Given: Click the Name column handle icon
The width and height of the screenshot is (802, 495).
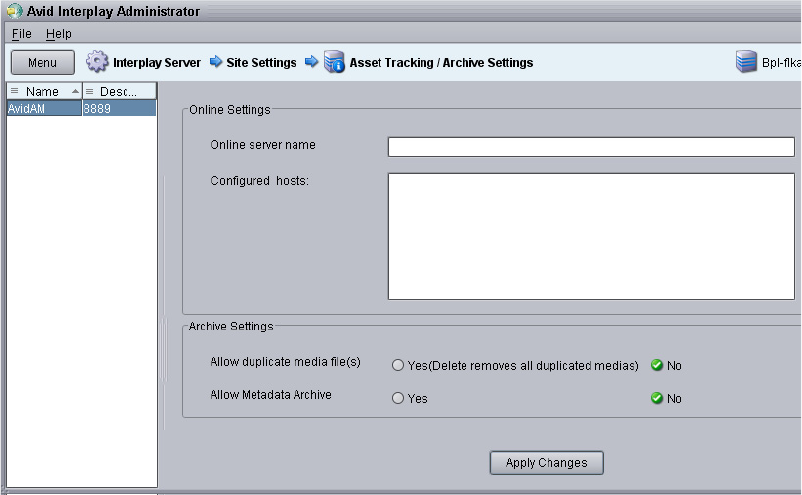Looking at the screenshot, I should tap(15, 91).
